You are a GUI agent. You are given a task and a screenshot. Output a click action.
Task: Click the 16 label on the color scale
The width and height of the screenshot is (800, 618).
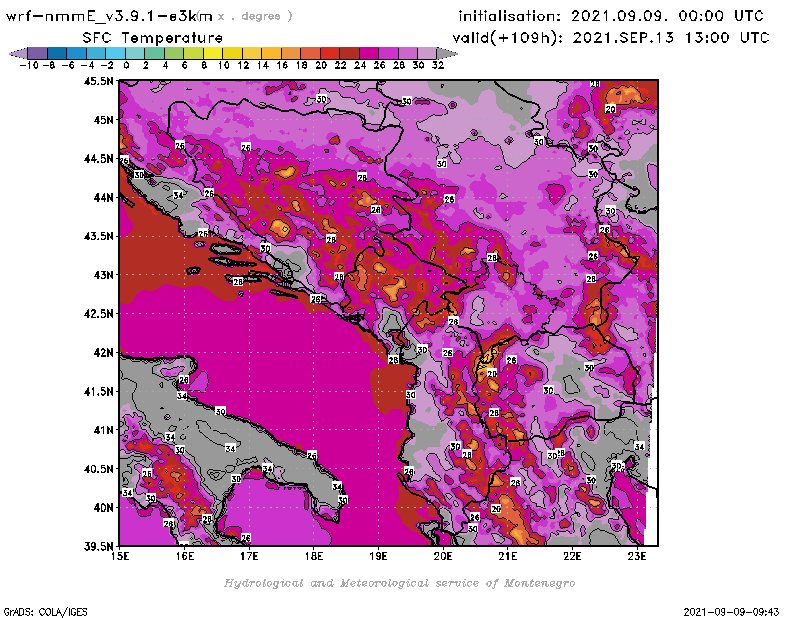point(282,65)
